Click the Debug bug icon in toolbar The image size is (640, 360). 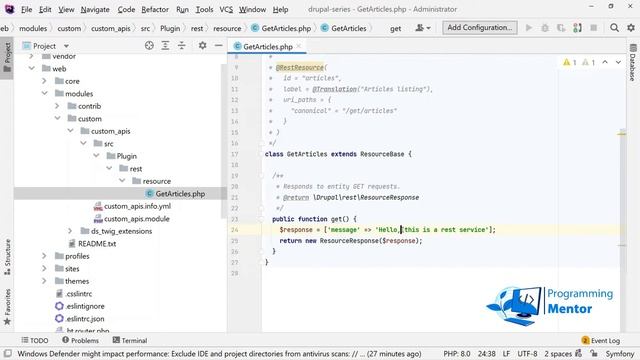click(x=545, y=28)
